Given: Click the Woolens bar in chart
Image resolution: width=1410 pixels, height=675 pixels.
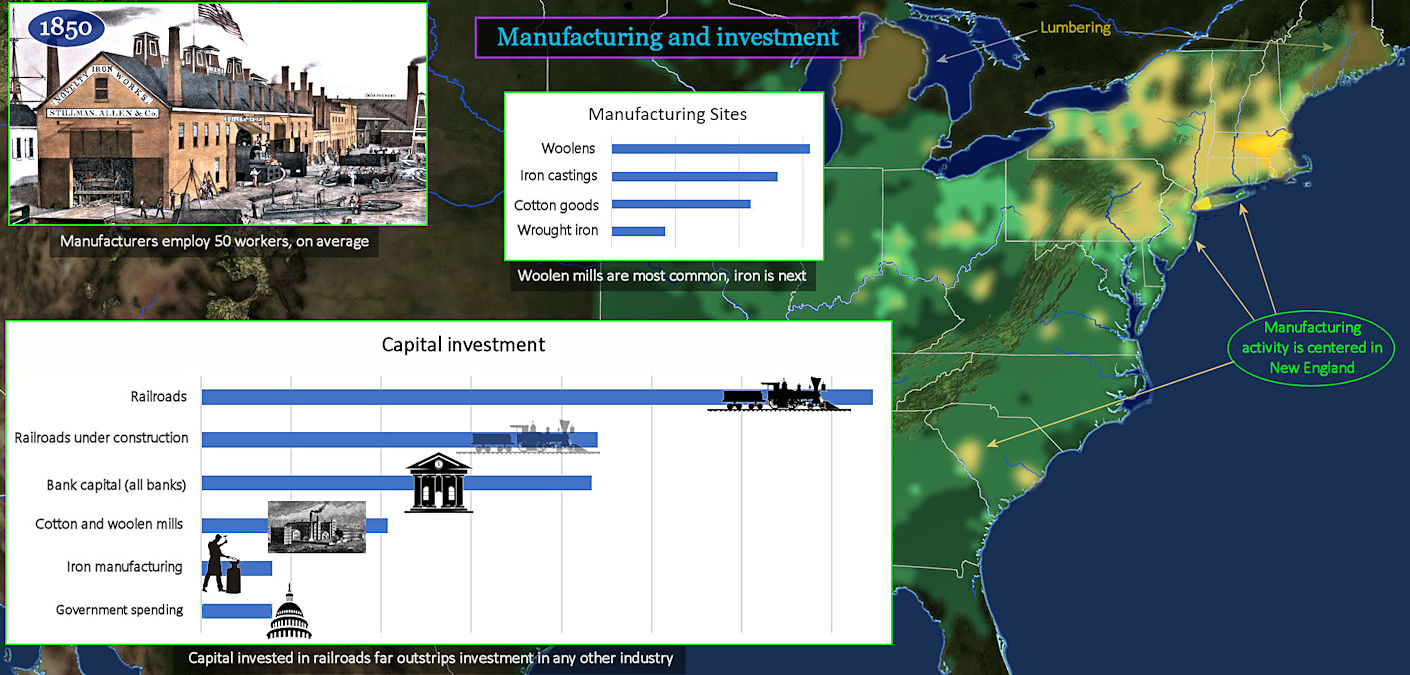Looking at the screenshot, I should (x=711, y=149).
